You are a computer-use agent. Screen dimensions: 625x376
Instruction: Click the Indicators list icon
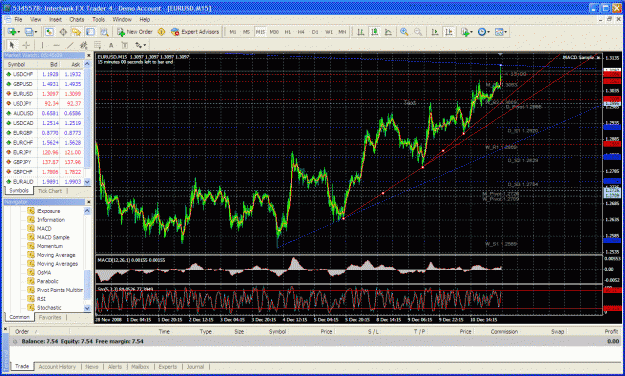point(465,32)
